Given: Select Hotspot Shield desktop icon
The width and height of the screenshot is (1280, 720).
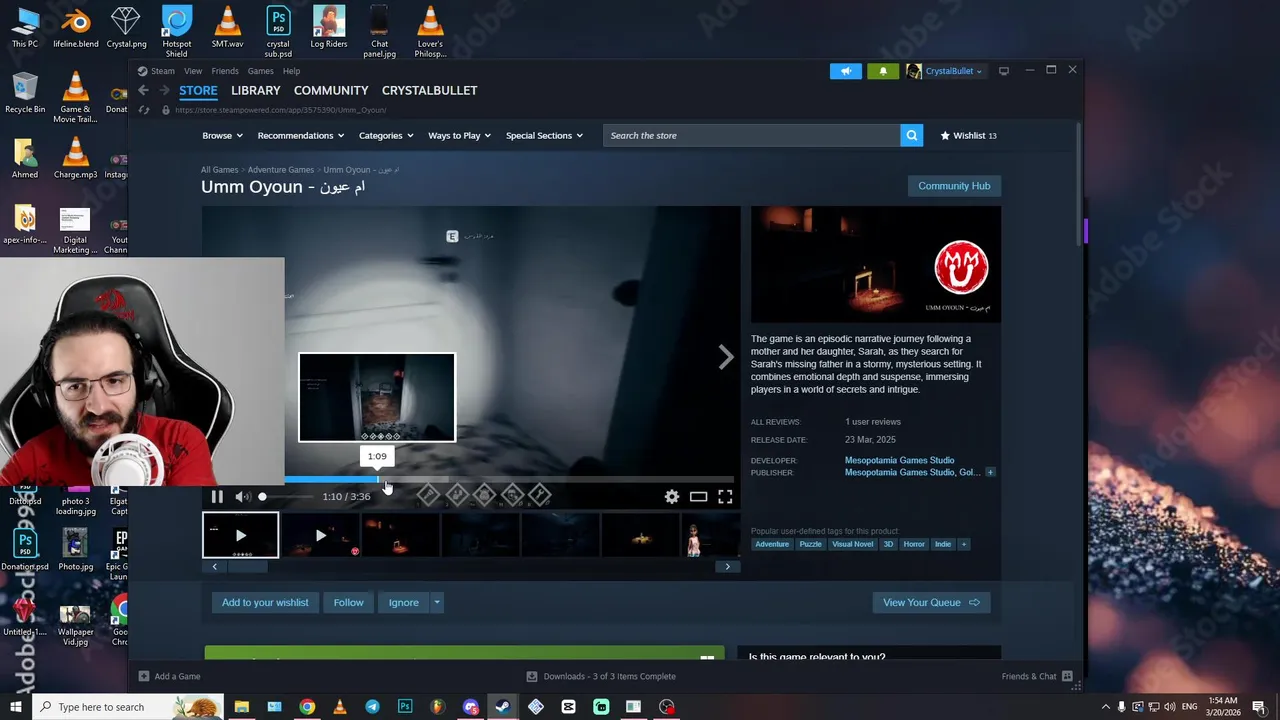Looking at the screenshot, I should pos(177,32).
